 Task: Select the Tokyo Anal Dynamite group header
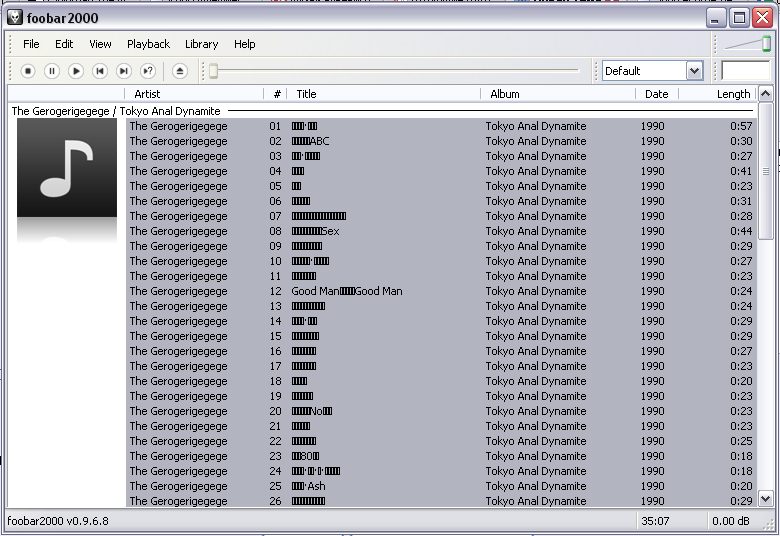point(116,111)
